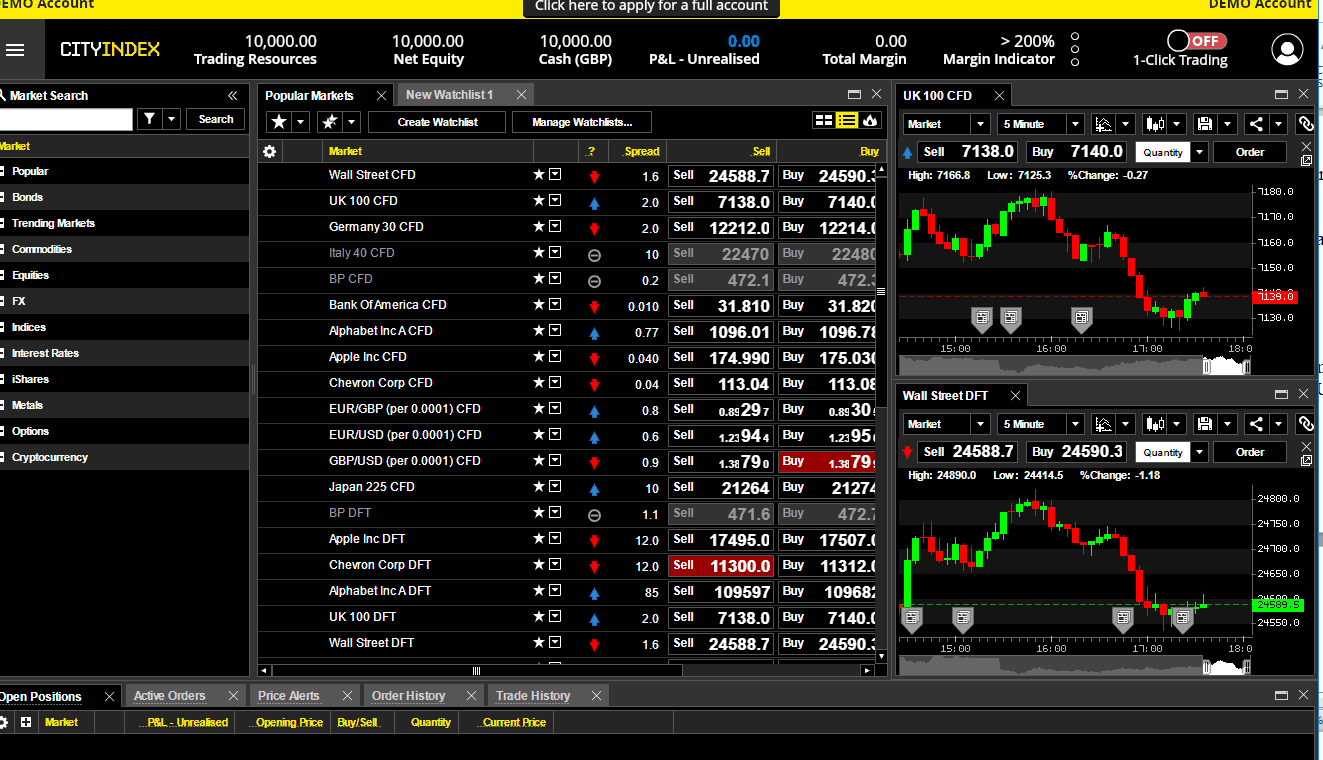Open the favourites star dropdown arrow
Viewport: 1323px width, 760px height.
[x=301, y=122]
